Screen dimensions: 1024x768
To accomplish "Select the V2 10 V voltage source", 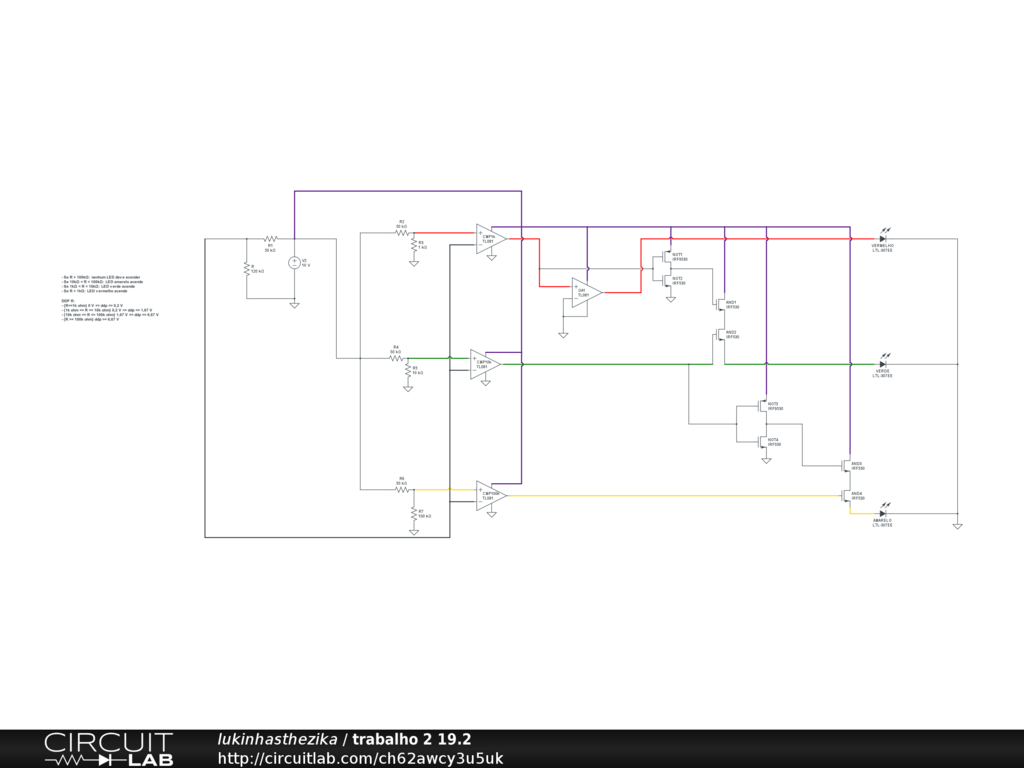I will [295, 262].
